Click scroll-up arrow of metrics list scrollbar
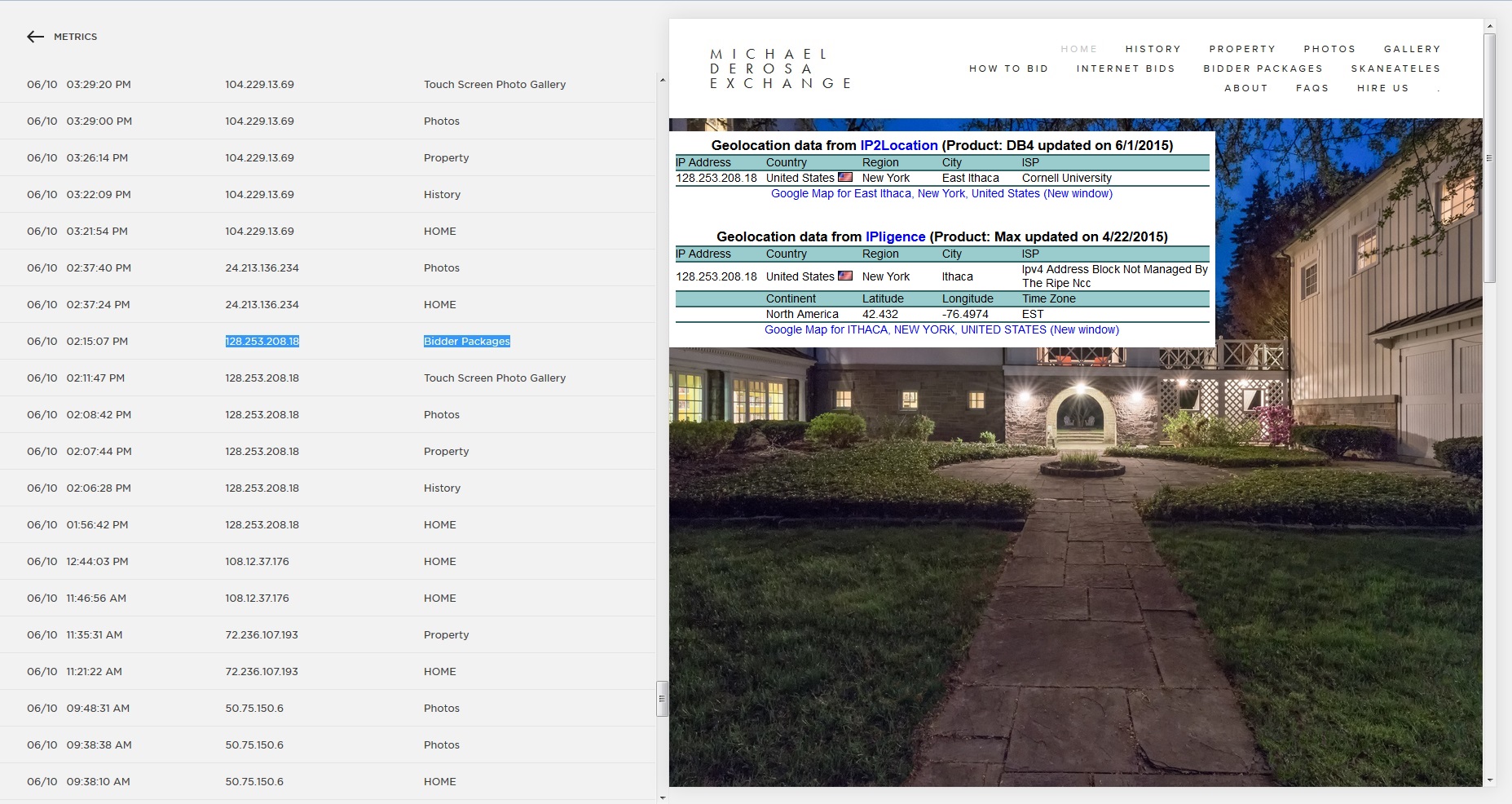The height and width of the screenshot is (804, 1512). 662,80
